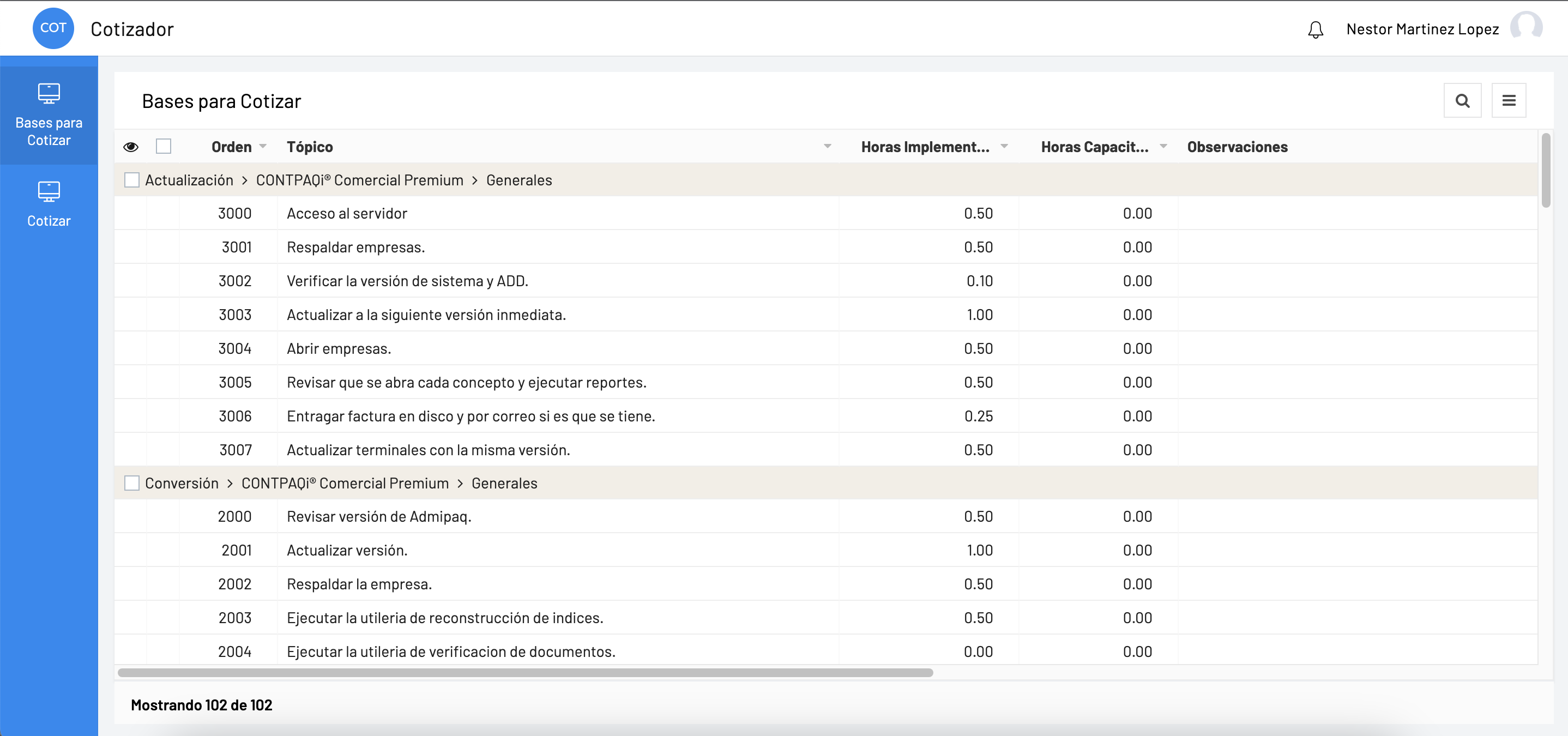Click the horizontal scrollbar under the table
The height and width of the screenshot is (736, 1568).
coord(524,673)
